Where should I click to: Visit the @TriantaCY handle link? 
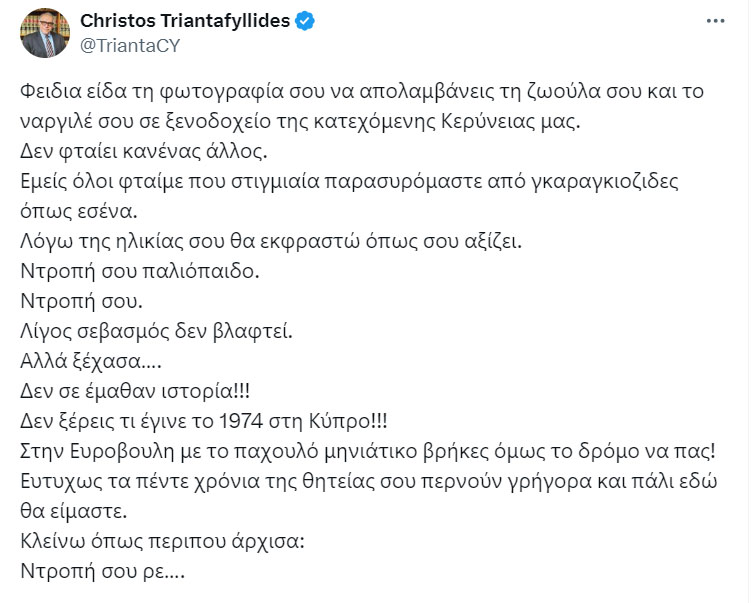pyautogui.click(x=130, y=46)
